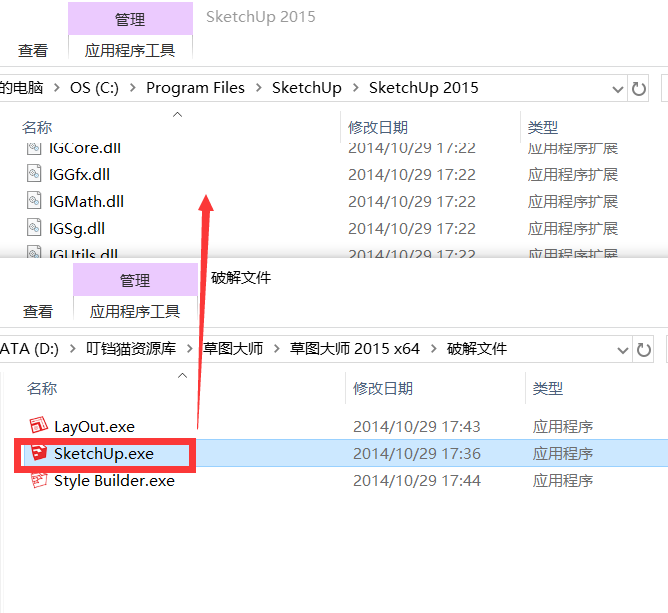Open 查看 tab in SketchUp 2015 window

pos(33,50)
